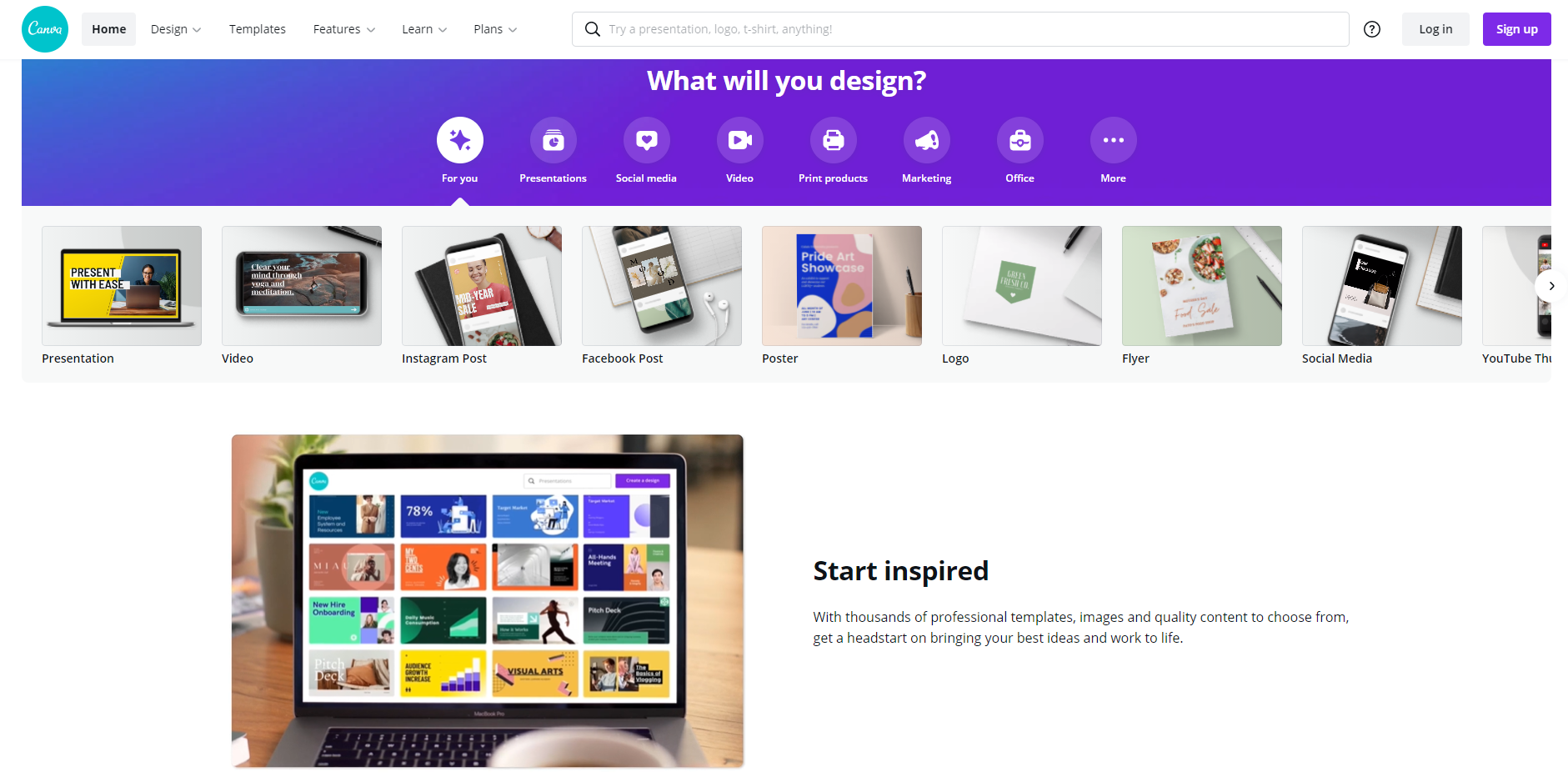Click the next arrow of the design carousel
The height and width of the screenshot is (777, 1568).
click(1550, 286)
